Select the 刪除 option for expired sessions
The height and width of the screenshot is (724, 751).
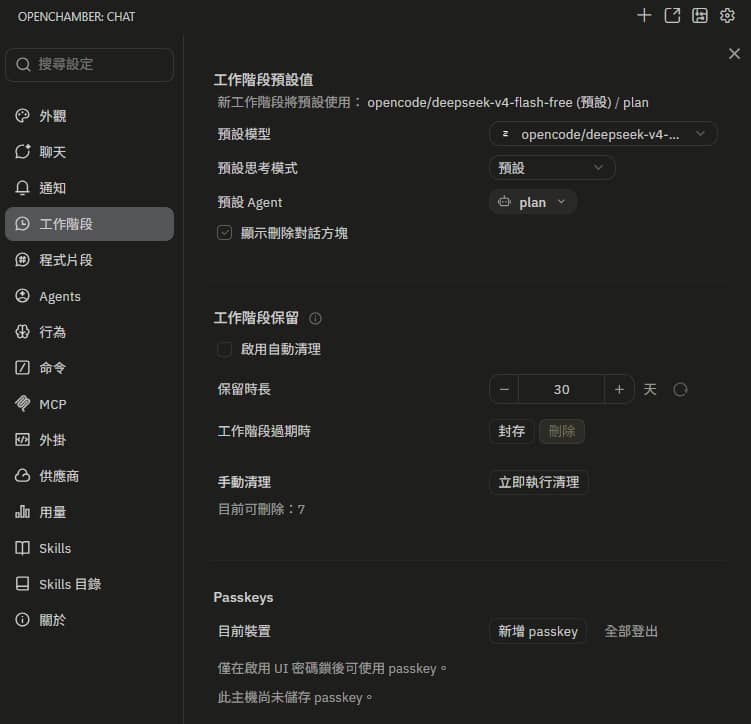point(561,431)
